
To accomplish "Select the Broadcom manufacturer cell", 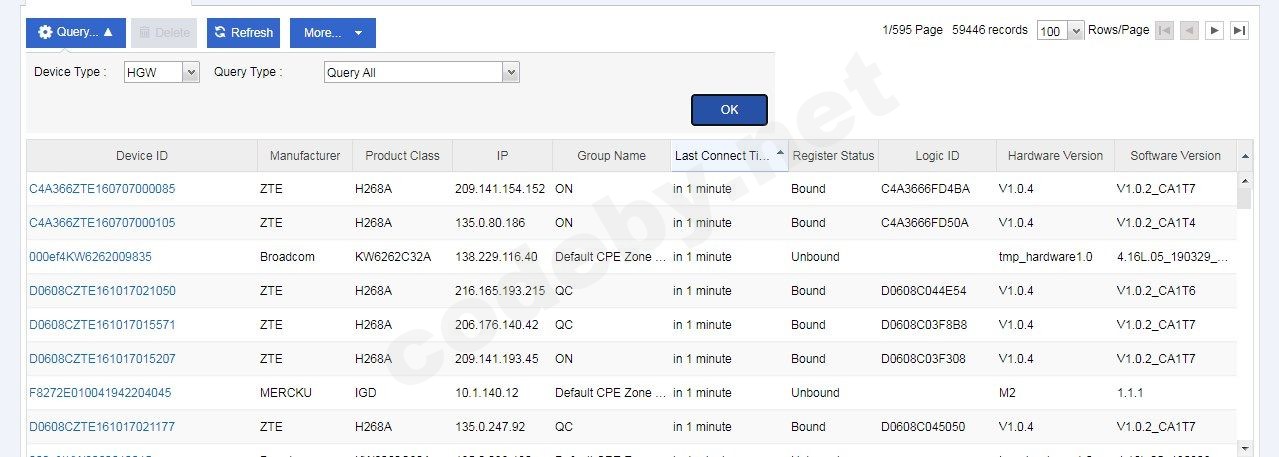I will (x=287, y=257).
